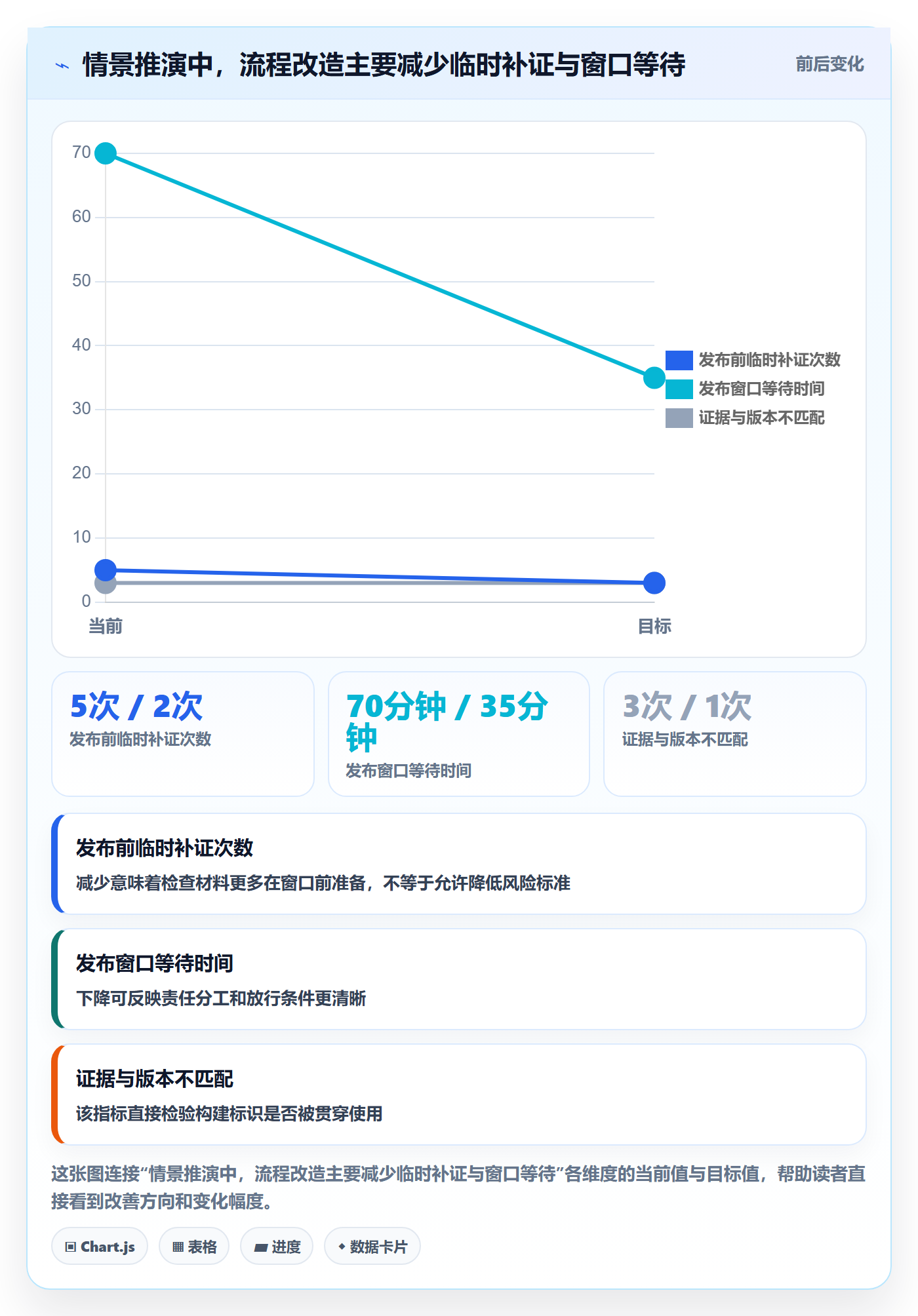Click the 表格 tag chip
This screenshot has width=918, height=1316.
[194, 1246]
